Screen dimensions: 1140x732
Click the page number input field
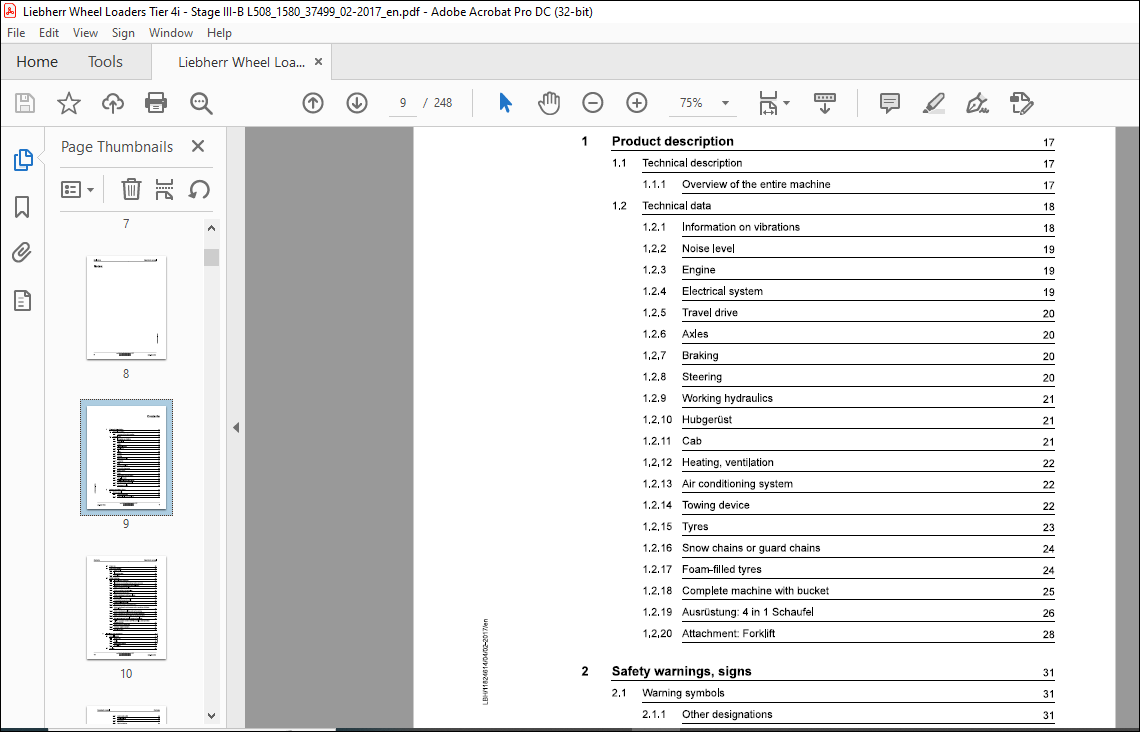coord(403,103)
